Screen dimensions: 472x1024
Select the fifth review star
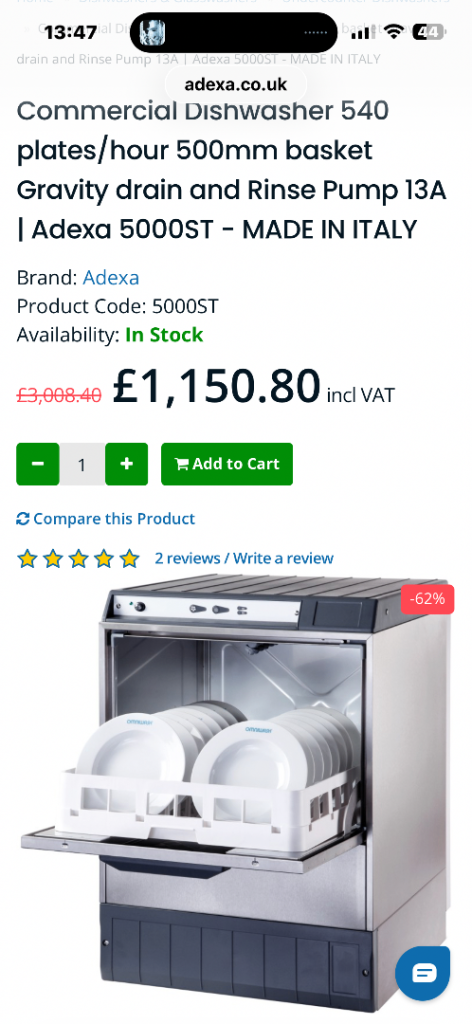[130, 558]
